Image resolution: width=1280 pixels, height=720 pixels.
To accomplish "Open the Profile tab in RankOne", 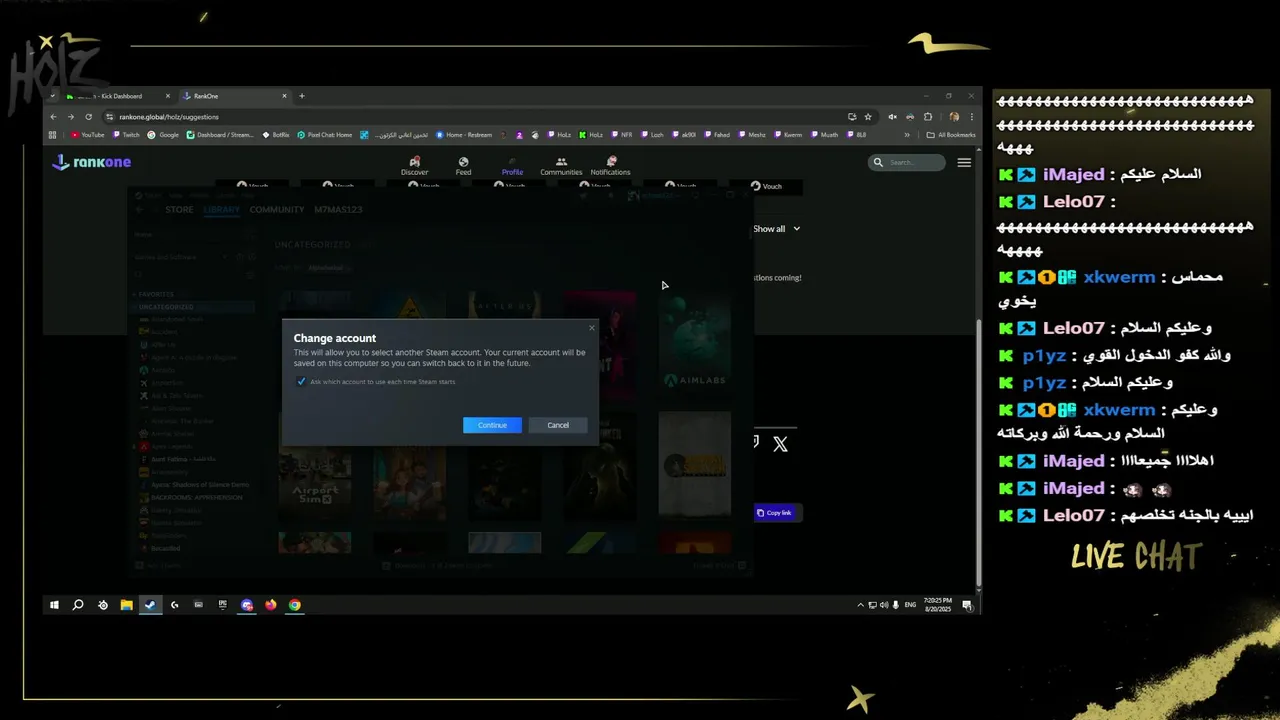I will point(512,166).
